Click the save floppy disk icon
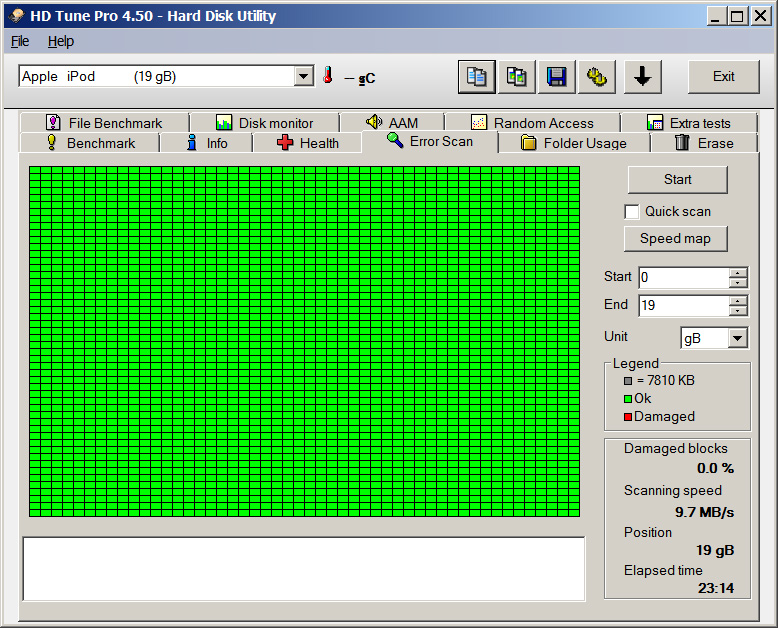The height and width of the screenshot is (628, 778). tap(557, 77)
